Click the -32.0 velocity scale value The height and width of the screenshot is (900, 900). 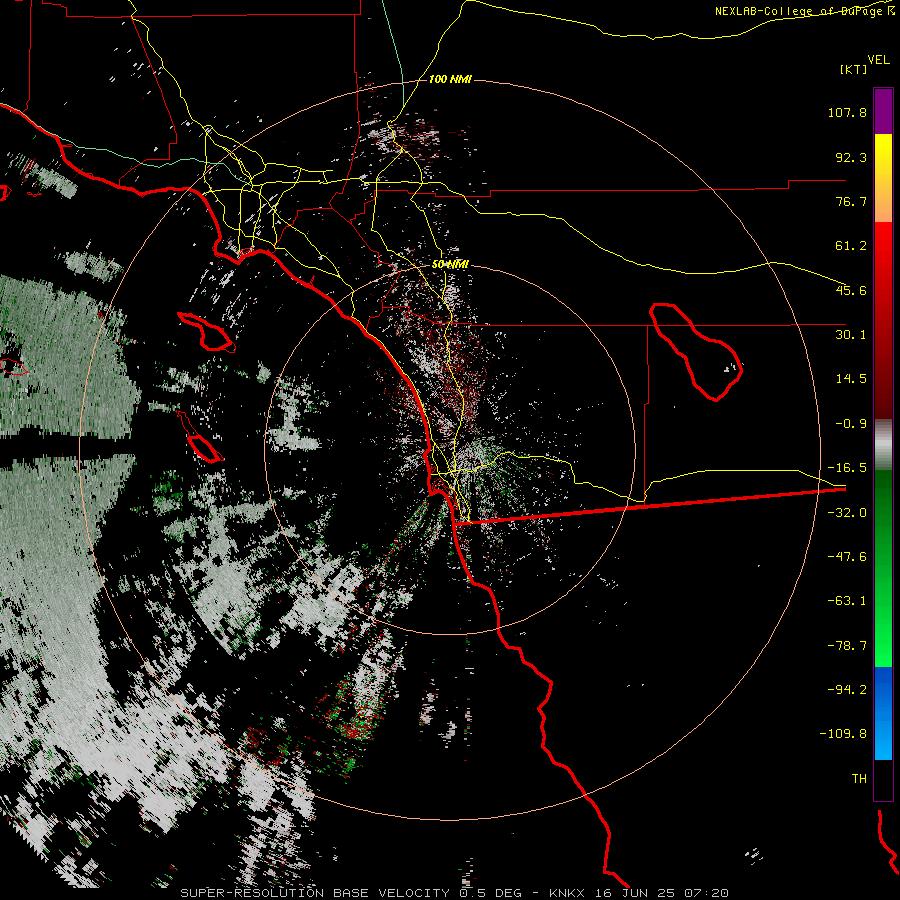coord(847,513)
